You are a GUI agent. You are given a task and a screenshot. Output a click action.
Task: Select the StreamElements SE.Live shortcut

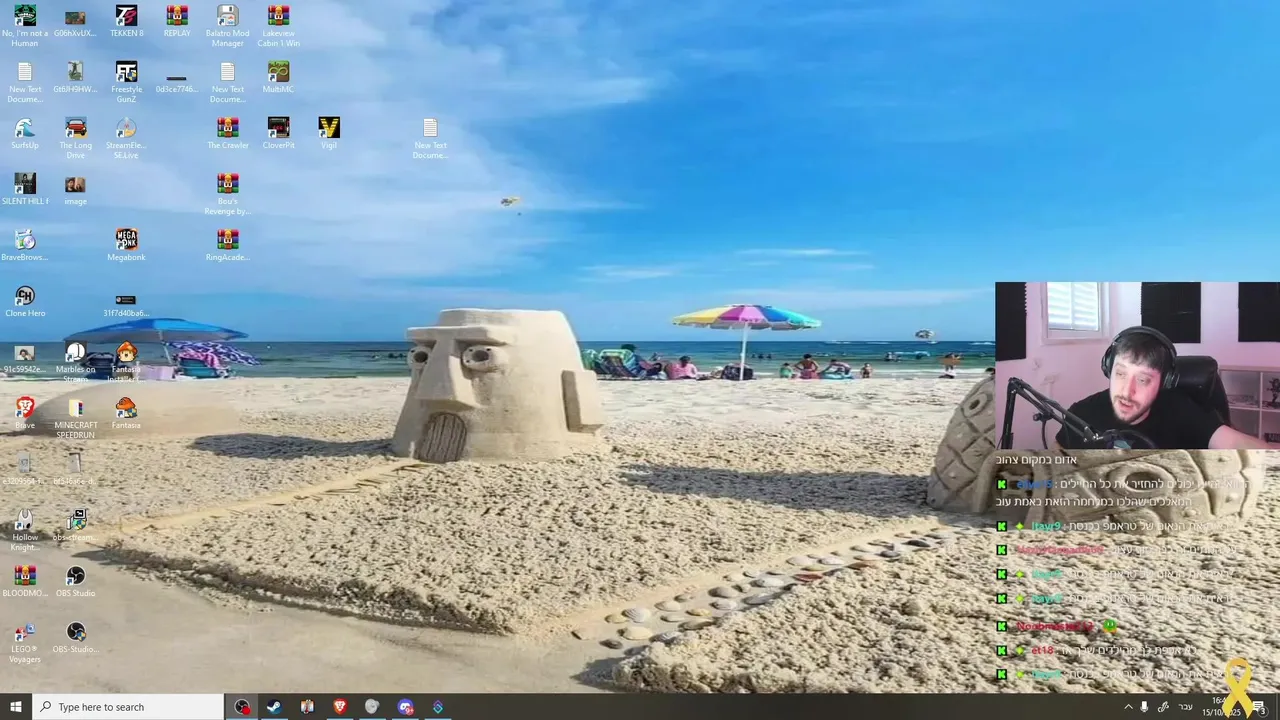pyautogui.click(x=126, y=138)
